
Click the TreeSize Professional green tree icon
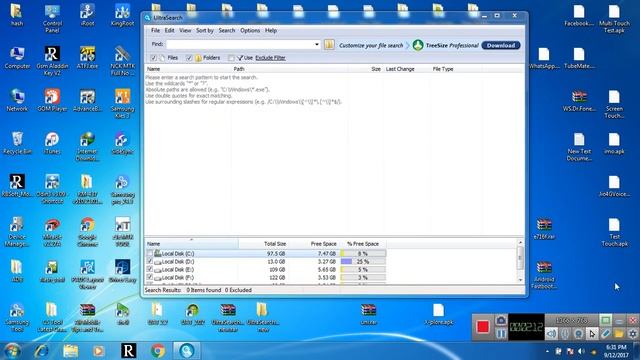coord(418,45)
